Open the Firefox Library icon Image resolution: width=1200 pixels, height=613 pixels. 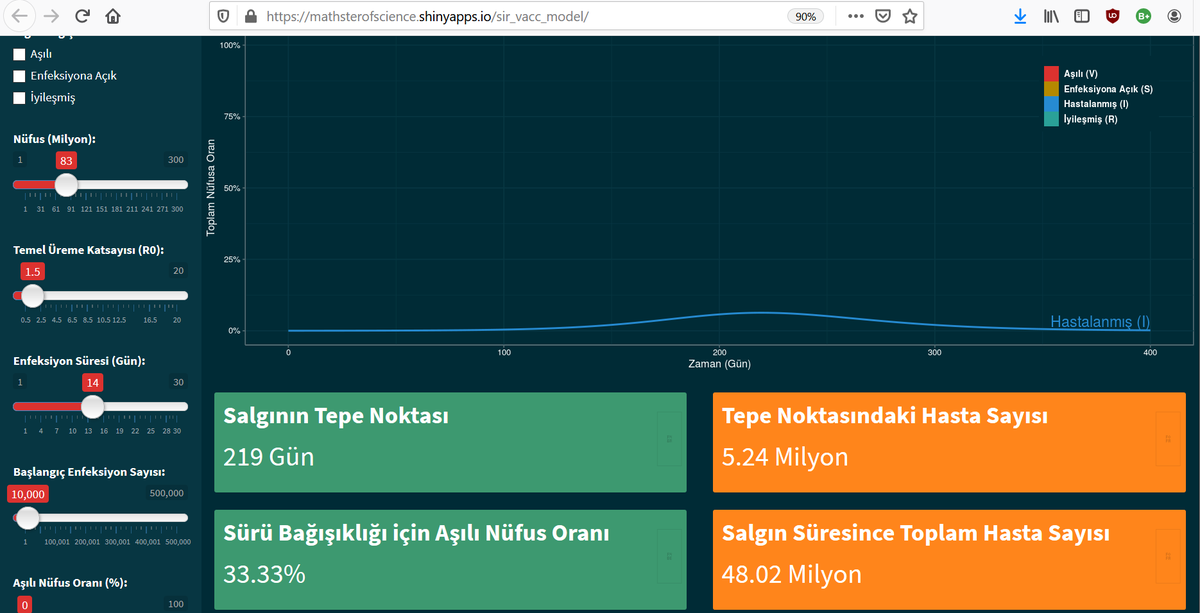pos(1051,15)
